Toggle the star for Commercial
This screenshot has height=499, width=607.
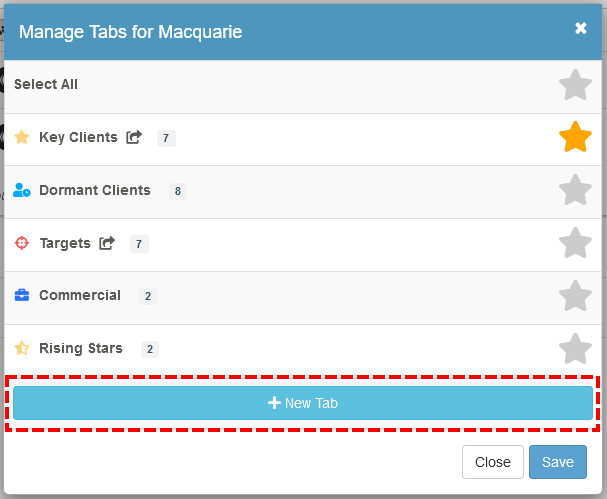[x=575, y=296]
